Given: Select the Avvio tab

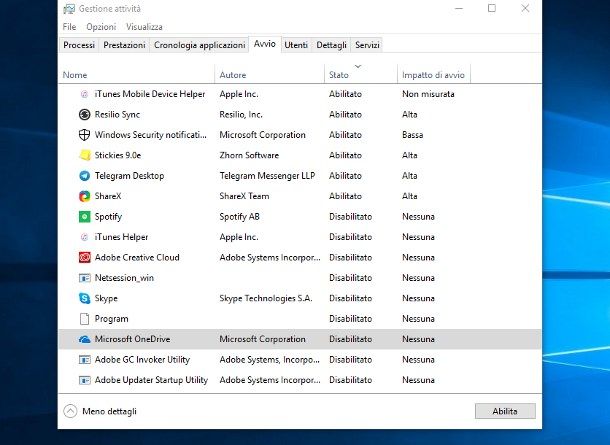Looking at the screenshot, I should (265, 44).
